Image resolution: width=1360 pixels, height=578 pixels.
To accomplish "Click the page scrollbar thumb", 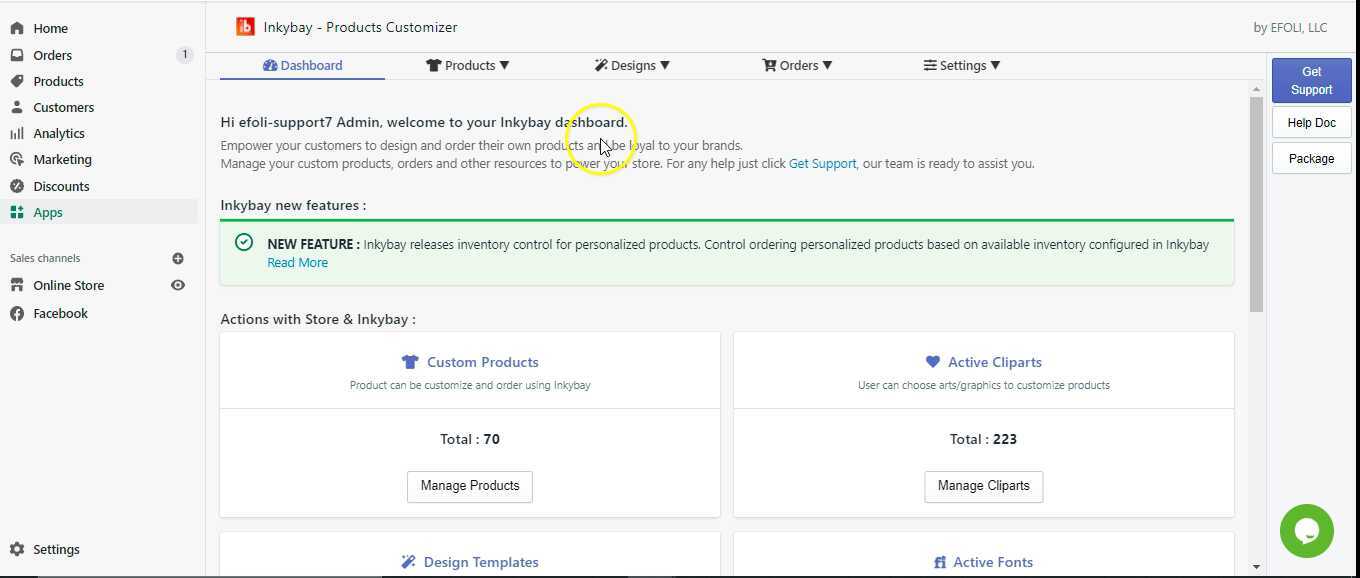I will (x=1256, y=205).
